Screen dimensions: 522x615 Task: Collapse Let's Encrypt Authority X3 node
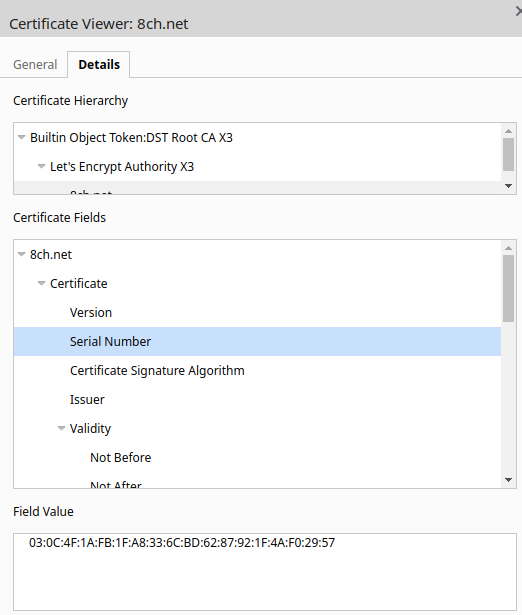point(41,166)
